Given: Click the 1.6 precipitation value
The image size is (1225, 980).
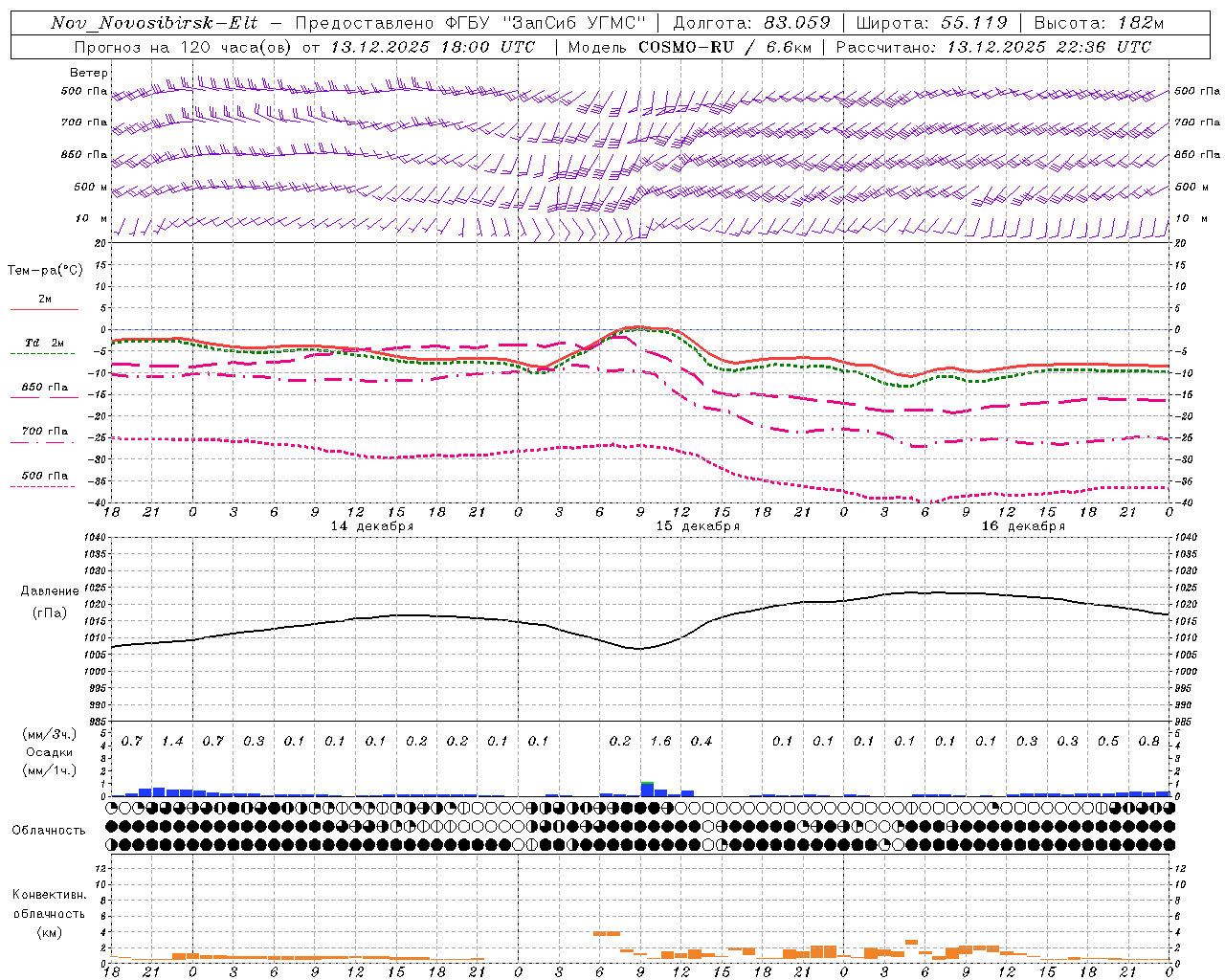Looking at the screenshot, I should (x=660, y=742).
